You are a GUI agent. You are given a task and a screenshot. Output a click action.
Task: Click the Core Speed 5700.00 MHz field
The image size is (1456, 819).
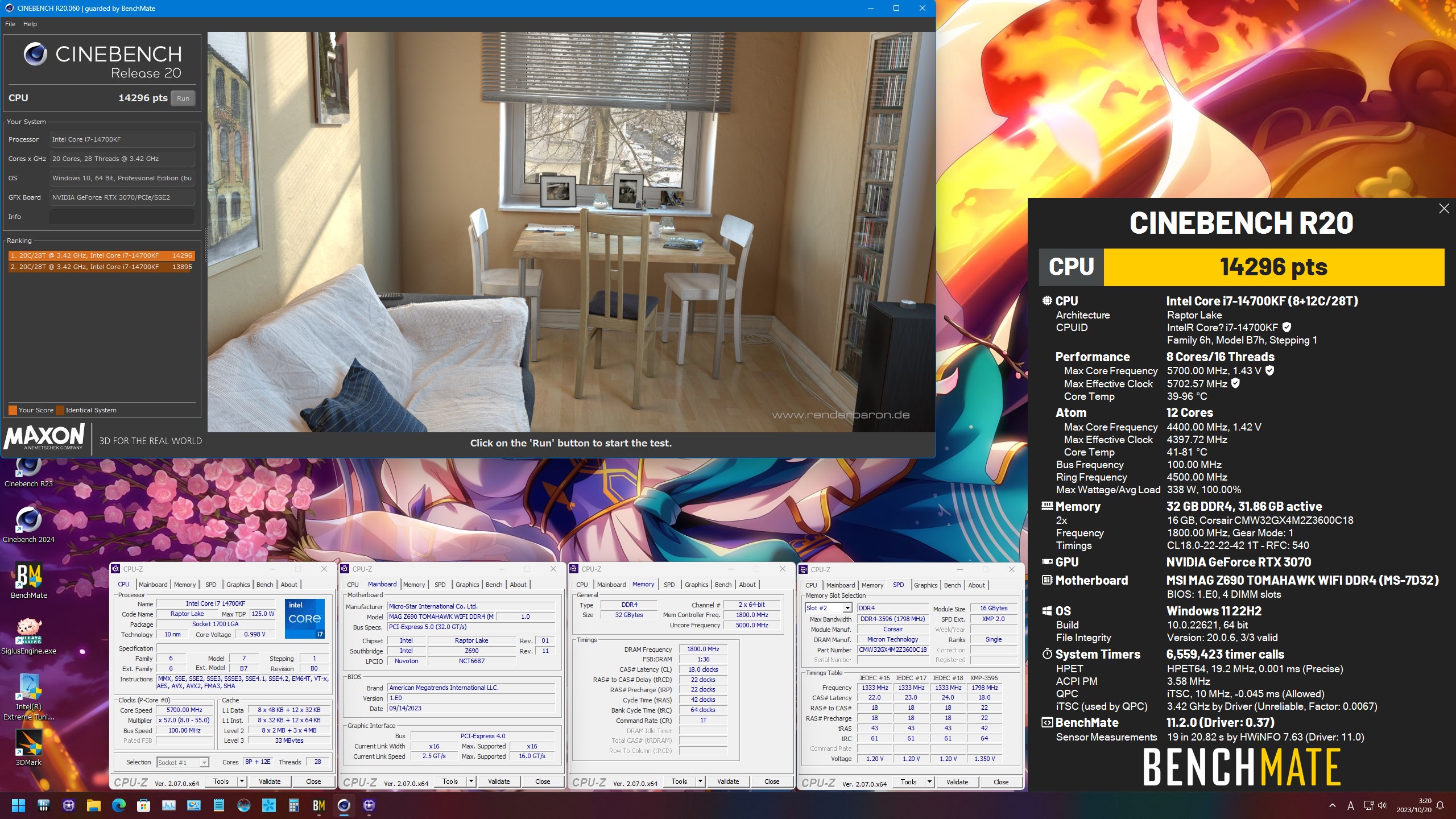click(184, 710)
